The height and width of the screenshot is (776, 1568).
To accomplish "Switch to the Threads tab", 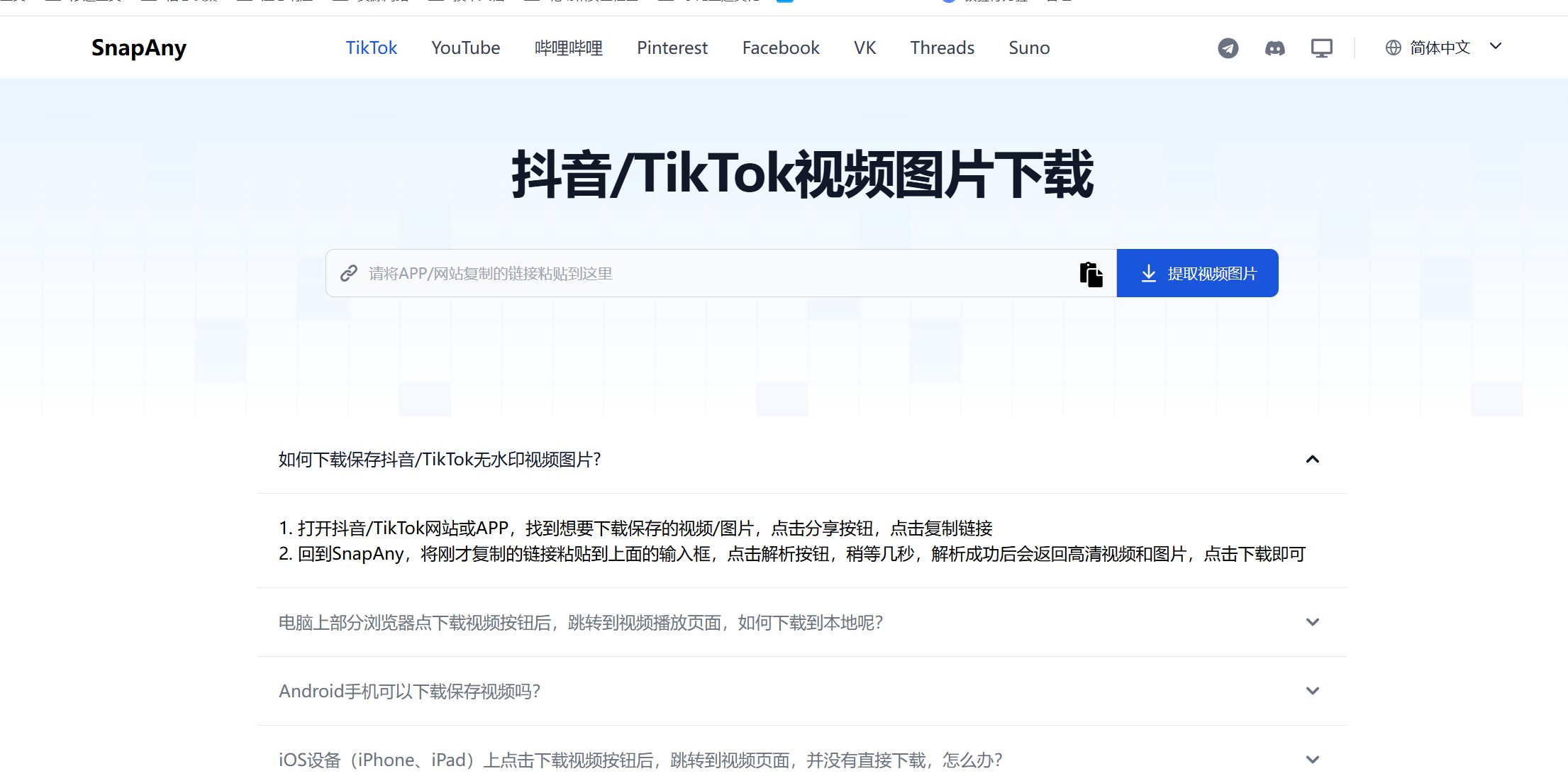I will pos(942,48).
